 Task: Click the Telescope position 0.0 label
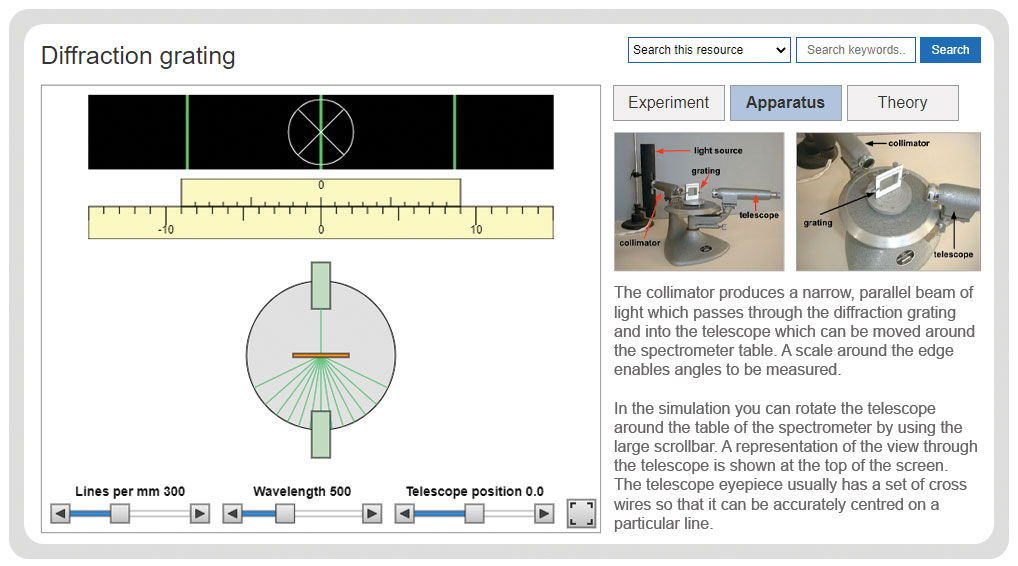(475, 491)
